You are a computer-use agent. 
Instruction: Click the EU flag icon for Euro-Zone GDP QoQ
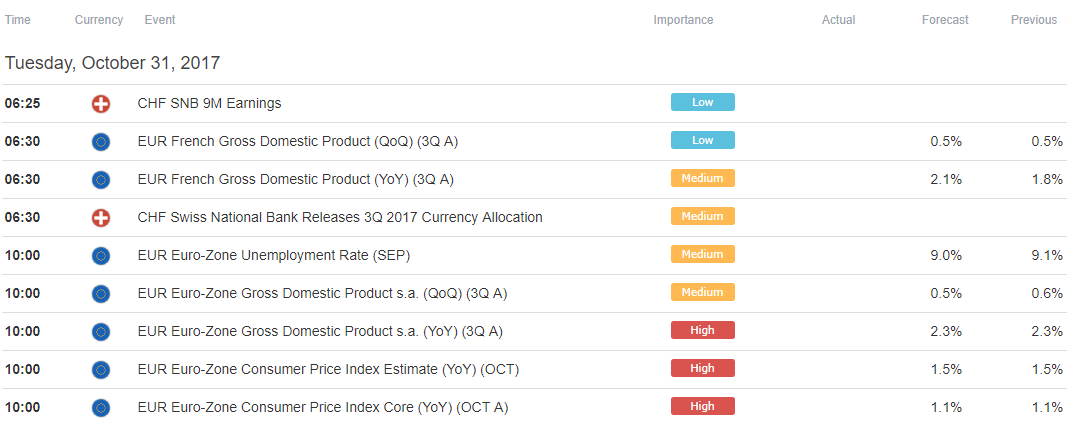[100, 294]
